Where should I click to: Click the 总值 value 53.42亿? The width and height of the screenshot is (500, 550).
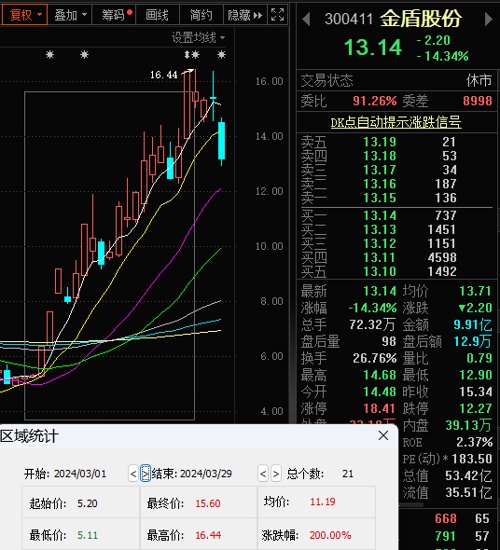tap(469, 476)
